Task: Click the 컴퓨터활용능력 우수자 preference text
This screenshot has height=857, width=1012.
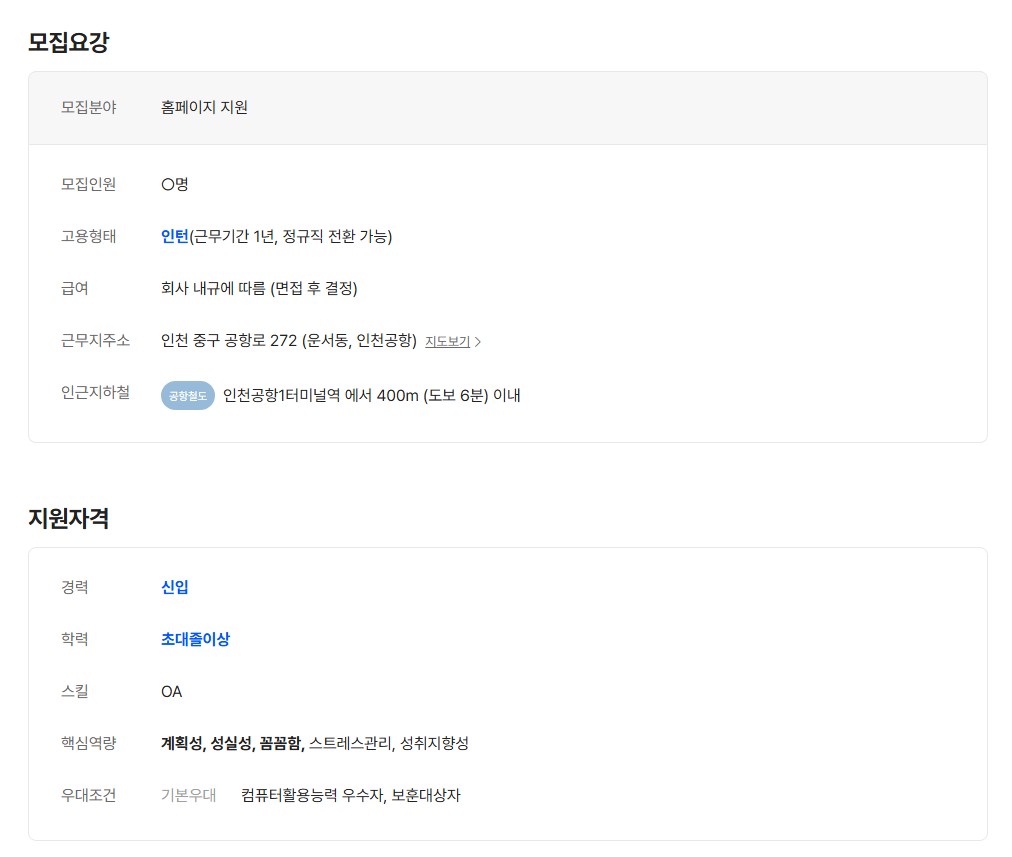Action: (x=311, y=796)
